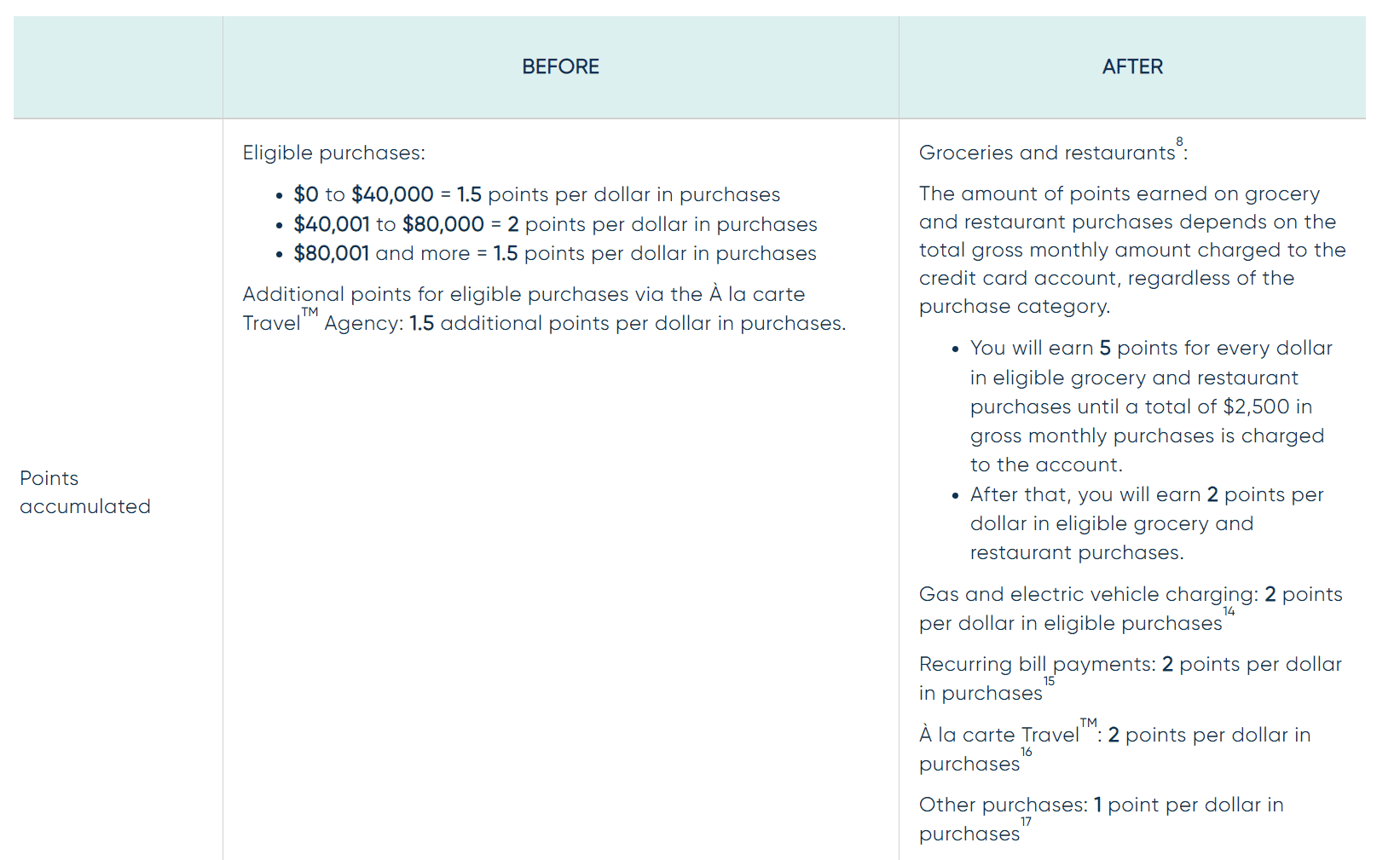
Task: Click the "$40,001 to $80,000" bullet item
Action: (x=555, y=225)
